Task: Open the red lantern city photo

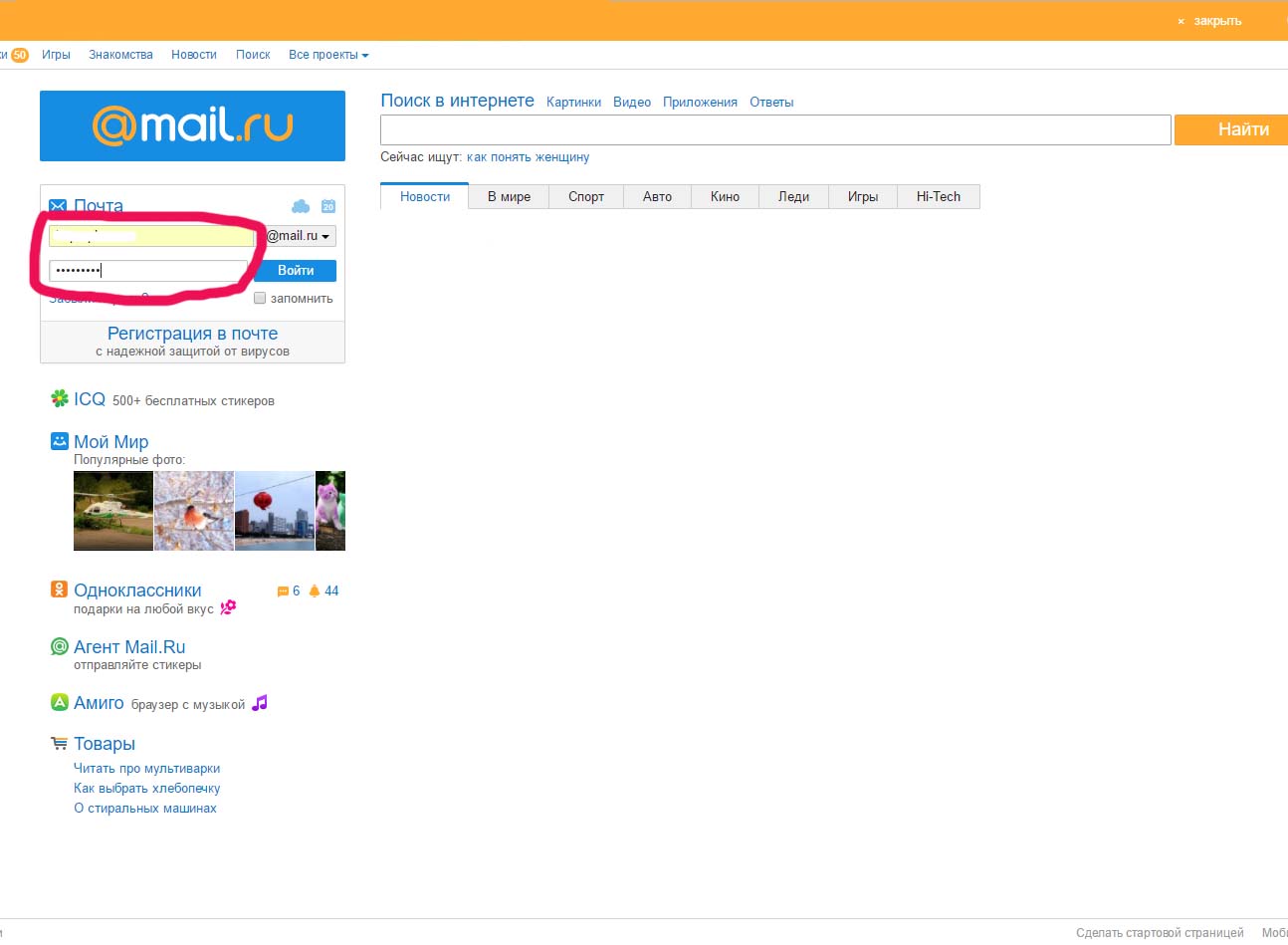Action: coord(275,511)
